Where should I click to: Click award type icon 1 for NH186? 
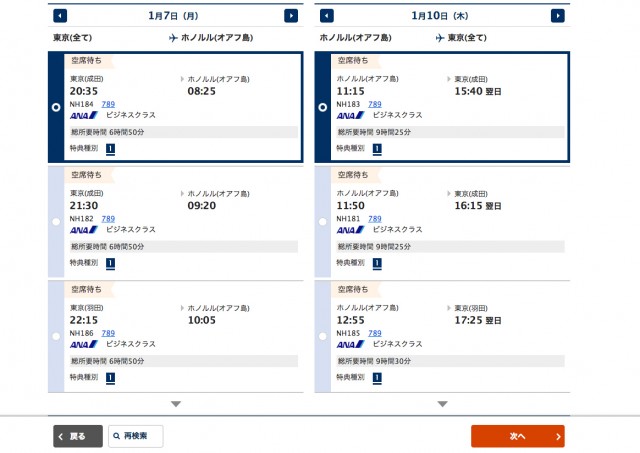110,378
